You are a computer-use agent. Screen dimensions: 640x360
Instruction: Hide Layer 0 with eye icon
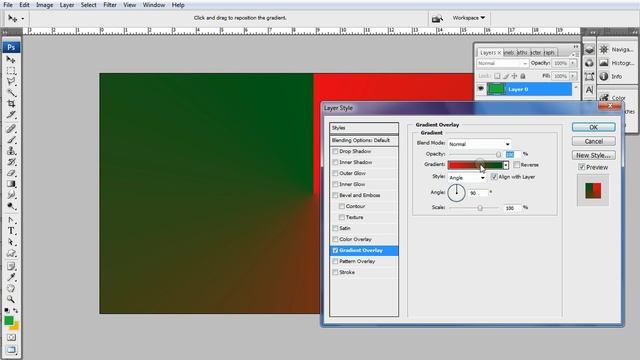[481, 89]
